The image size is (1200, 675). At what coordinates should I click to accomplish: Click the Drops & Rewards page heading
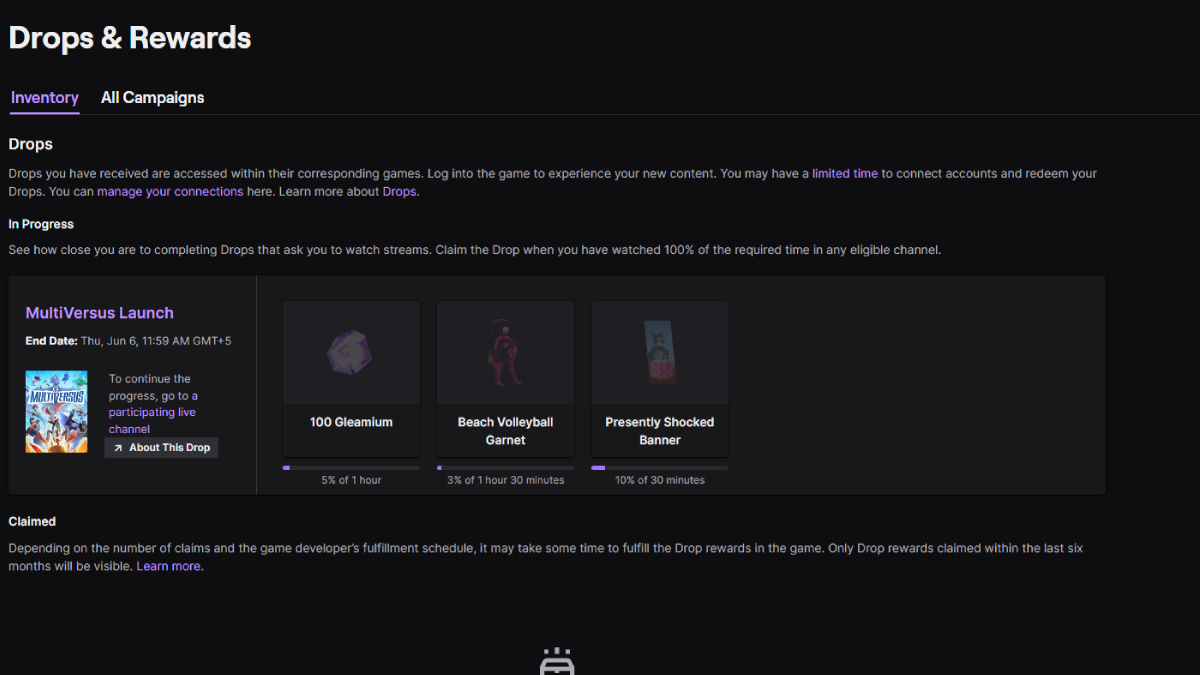tap(129, 38)
